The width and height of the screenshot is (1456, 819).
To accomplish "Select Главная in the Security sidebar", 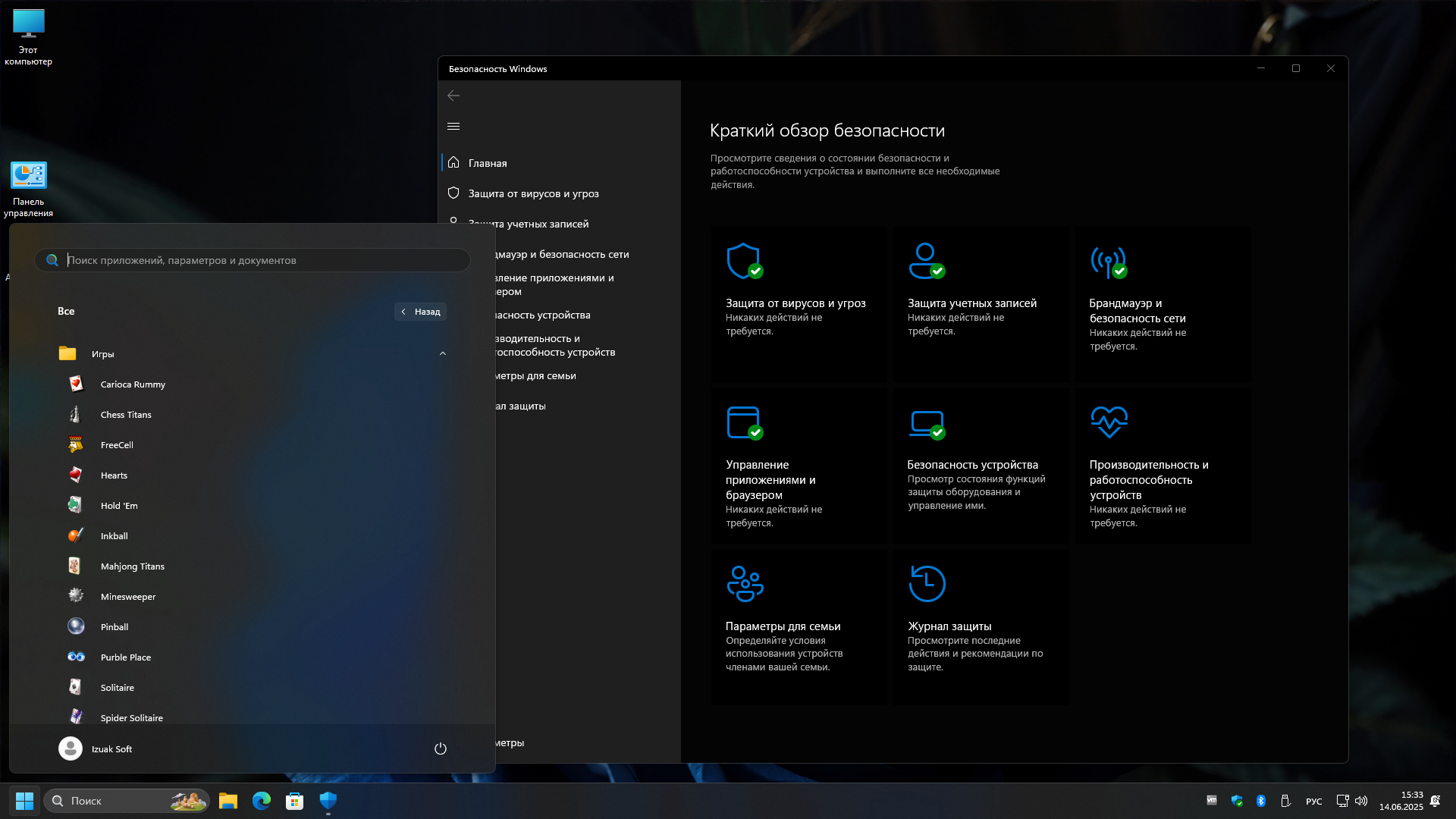I will pyautogui.click(x=560, y=163).
